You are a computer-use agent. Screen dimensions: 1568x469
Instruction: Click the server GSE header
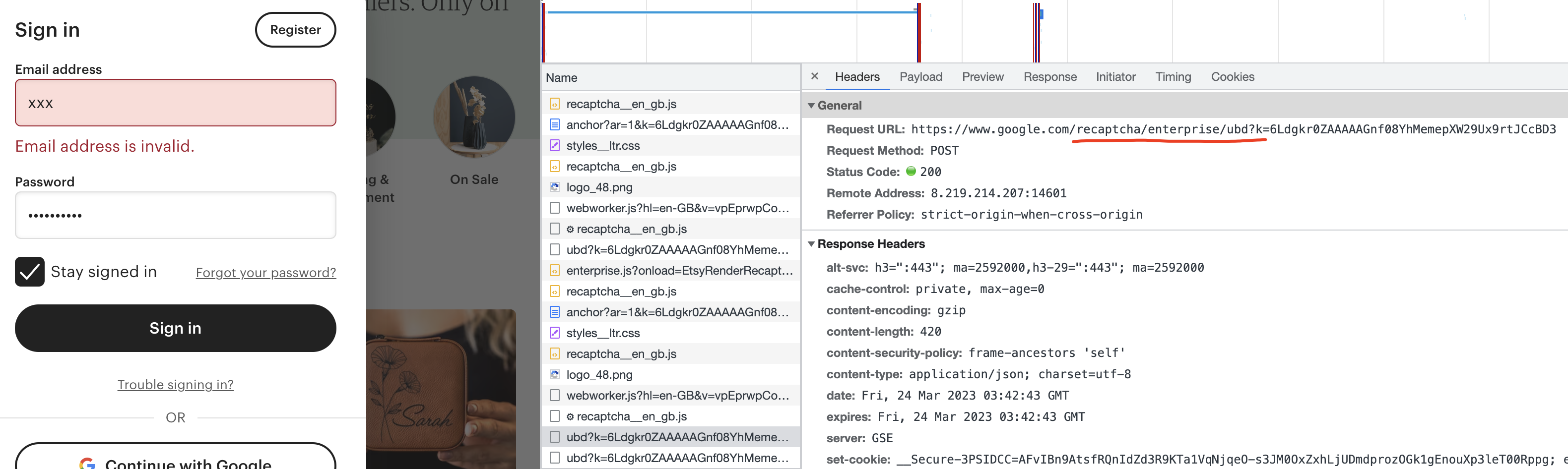pyautogui.click(x=859, y=438)
